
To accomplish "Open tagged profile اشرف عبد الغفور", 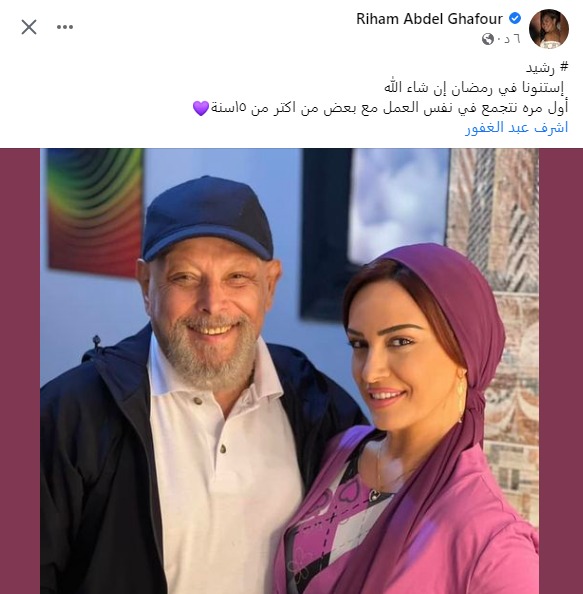I will point(517,128).
